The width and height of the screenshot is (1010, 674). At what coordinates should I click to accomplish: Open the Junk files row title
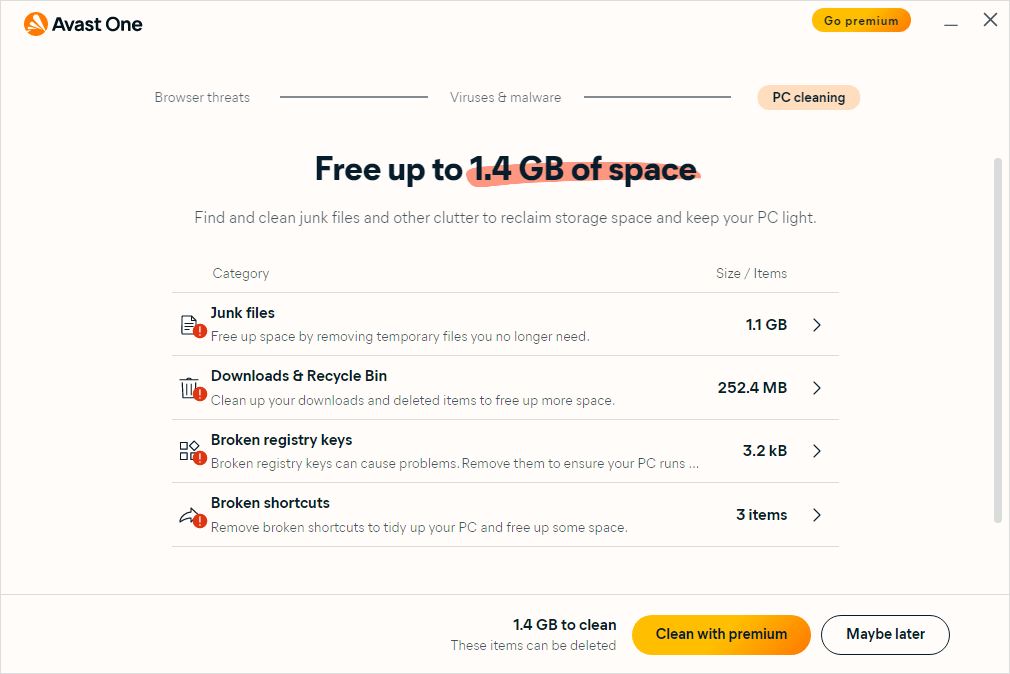(x=243, y=313)
